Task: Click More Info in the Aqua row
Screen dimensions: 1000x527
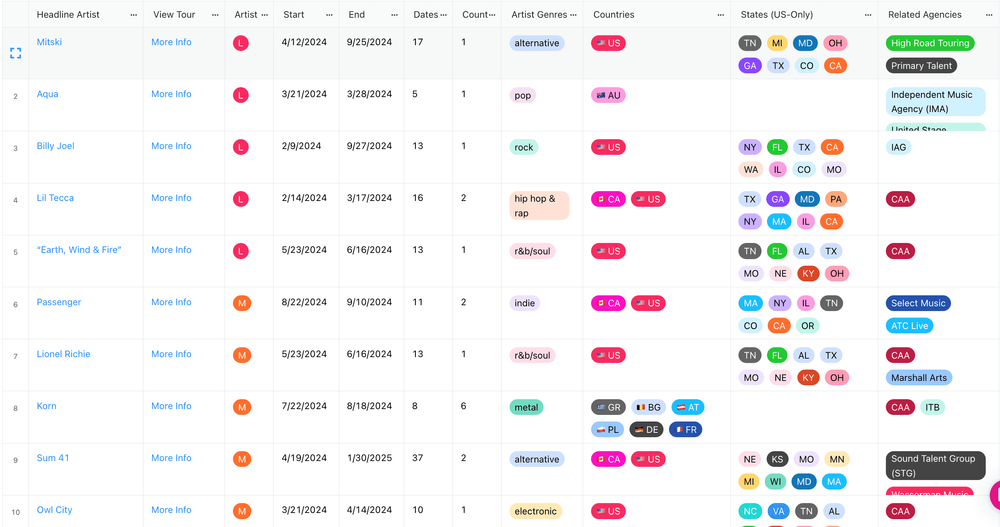Action: [171, 94]
